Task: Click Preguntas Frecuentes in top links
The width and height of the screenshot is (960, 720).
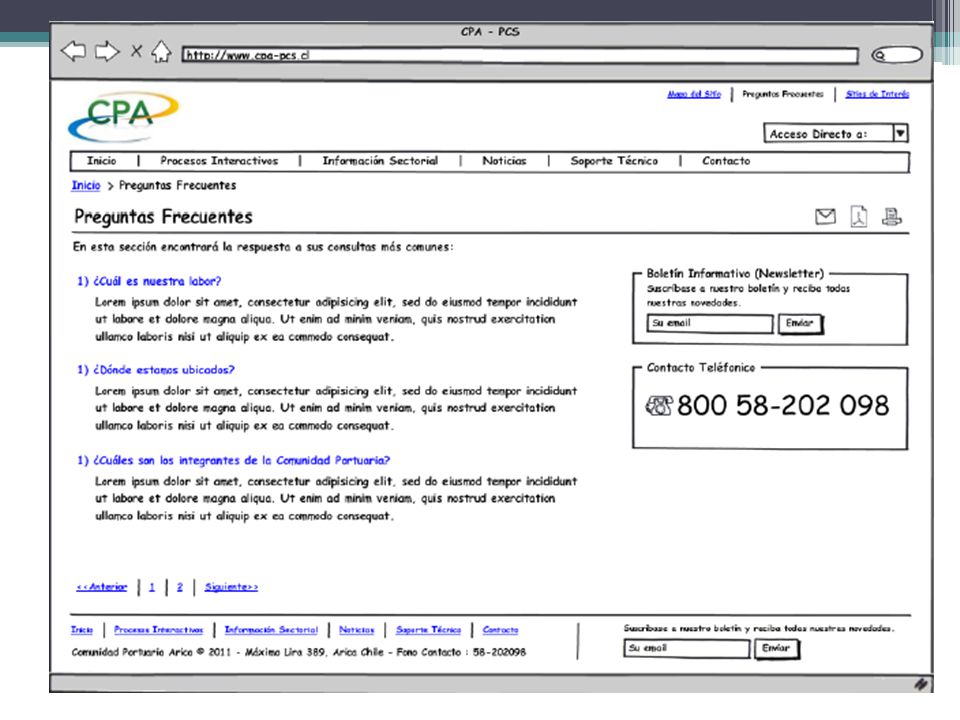Action: [x=783, y=94]
